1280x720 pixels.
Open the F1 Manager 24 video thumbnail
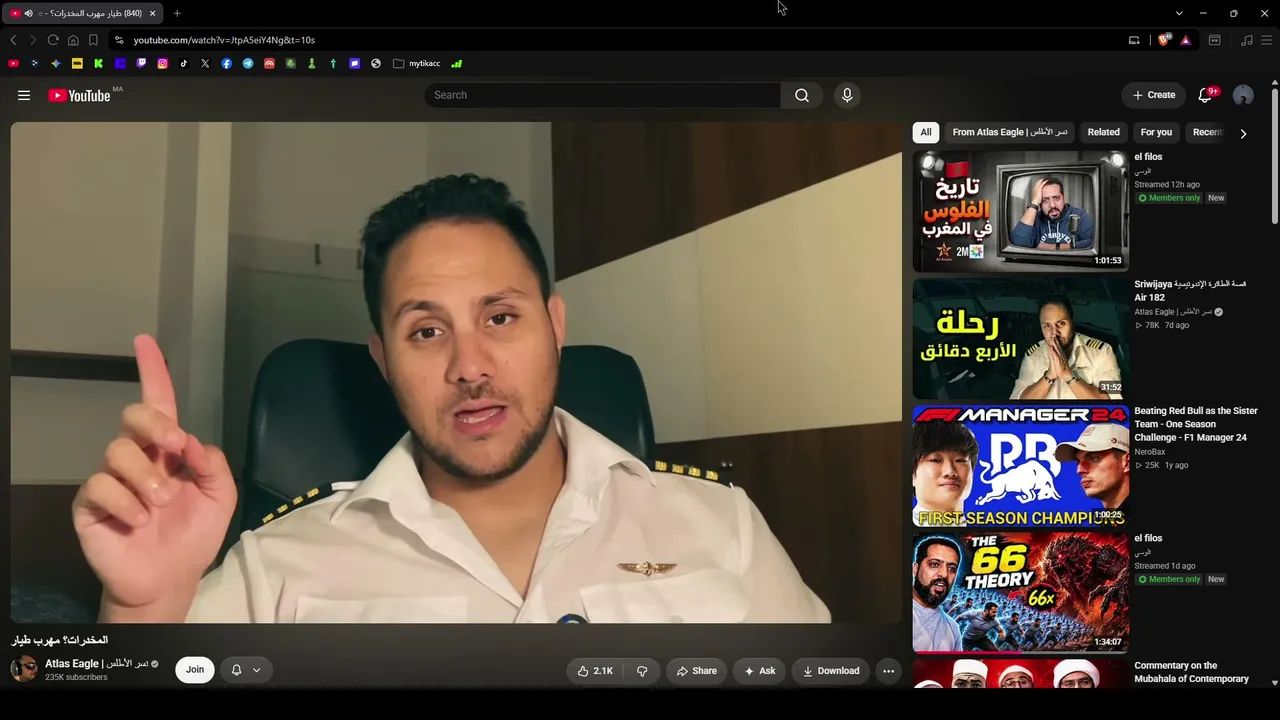[x=1020, y=465]
